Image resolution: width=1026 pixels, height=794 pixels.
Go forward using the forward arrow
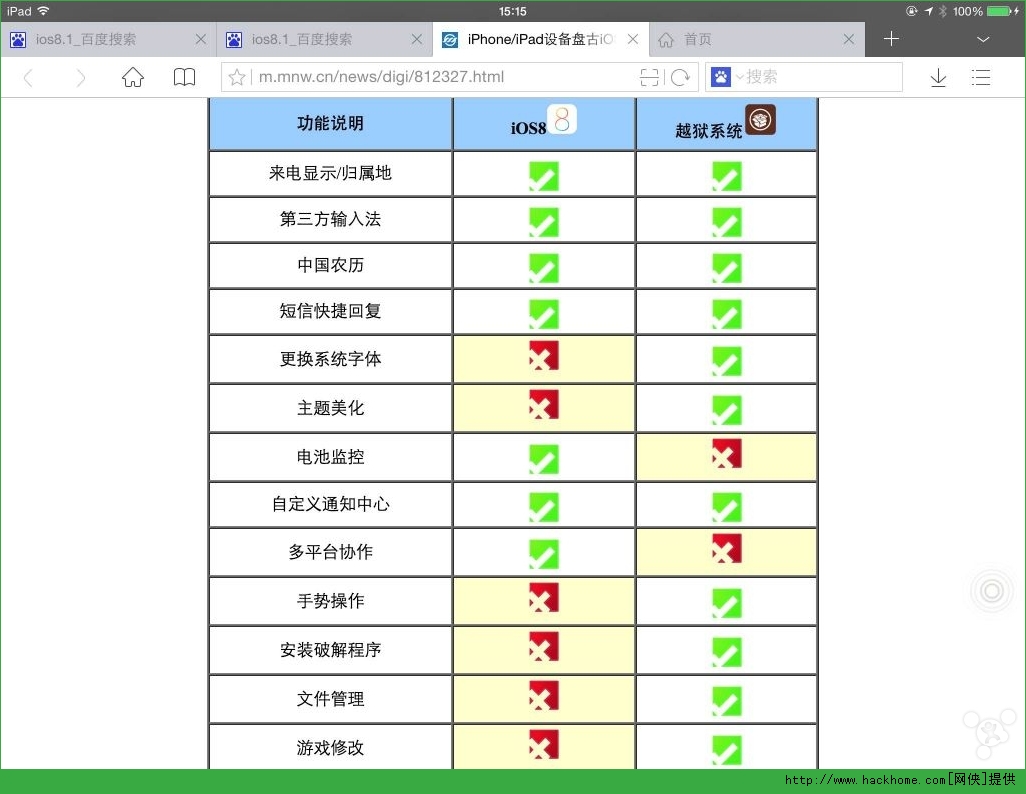(80, 78)
